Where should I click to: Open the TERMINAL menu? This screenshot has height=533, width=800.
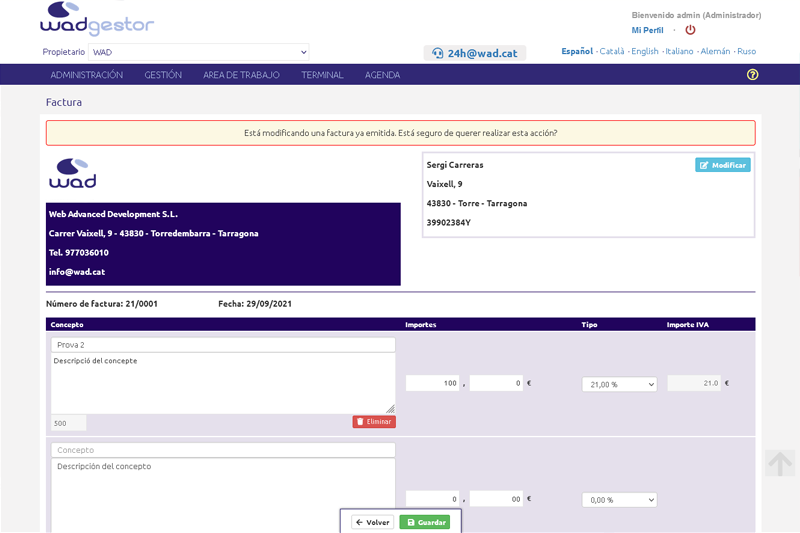pyautogui.click(x=322, y=75)
